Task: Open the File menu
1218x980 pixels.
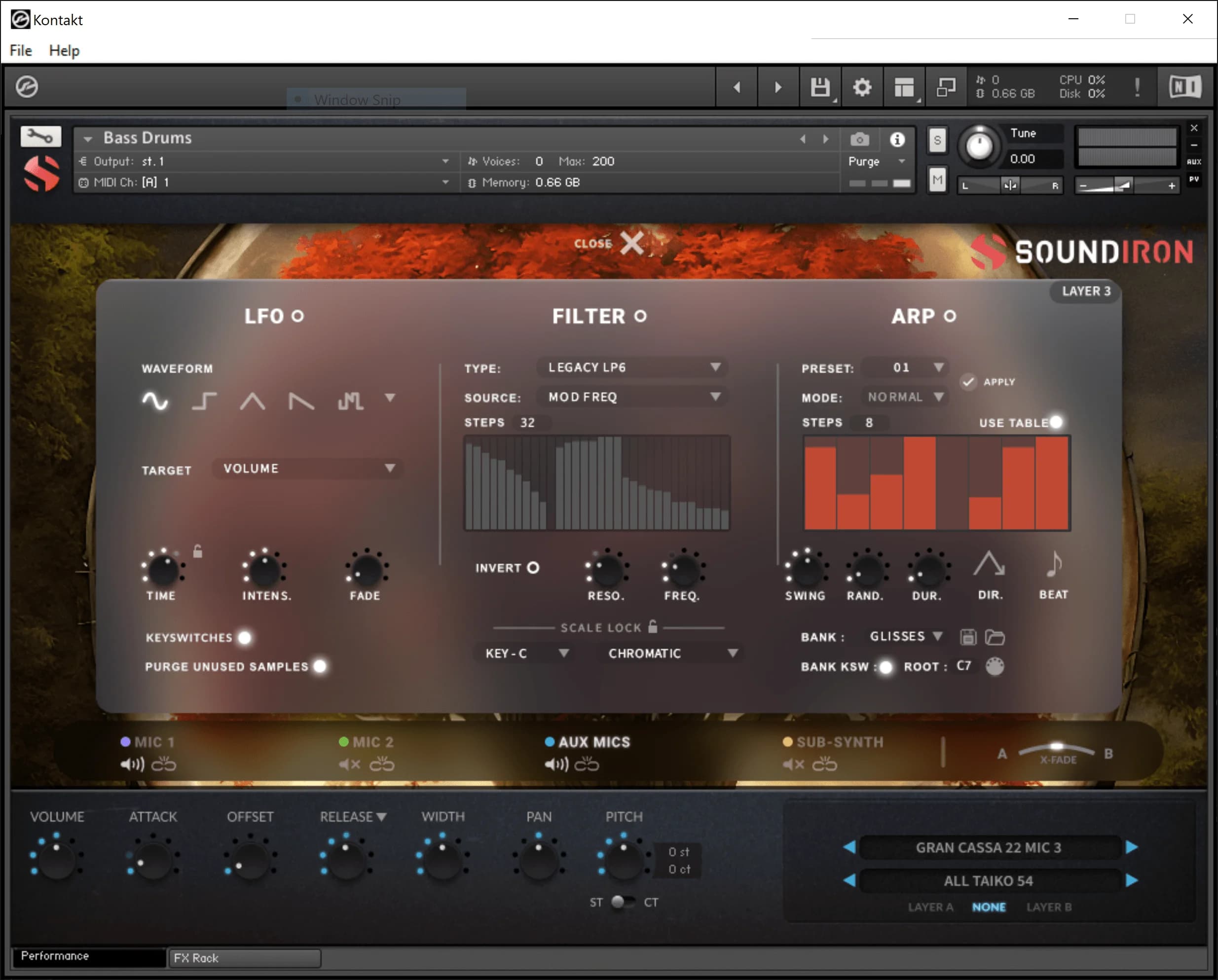Action: coord(21,50)
